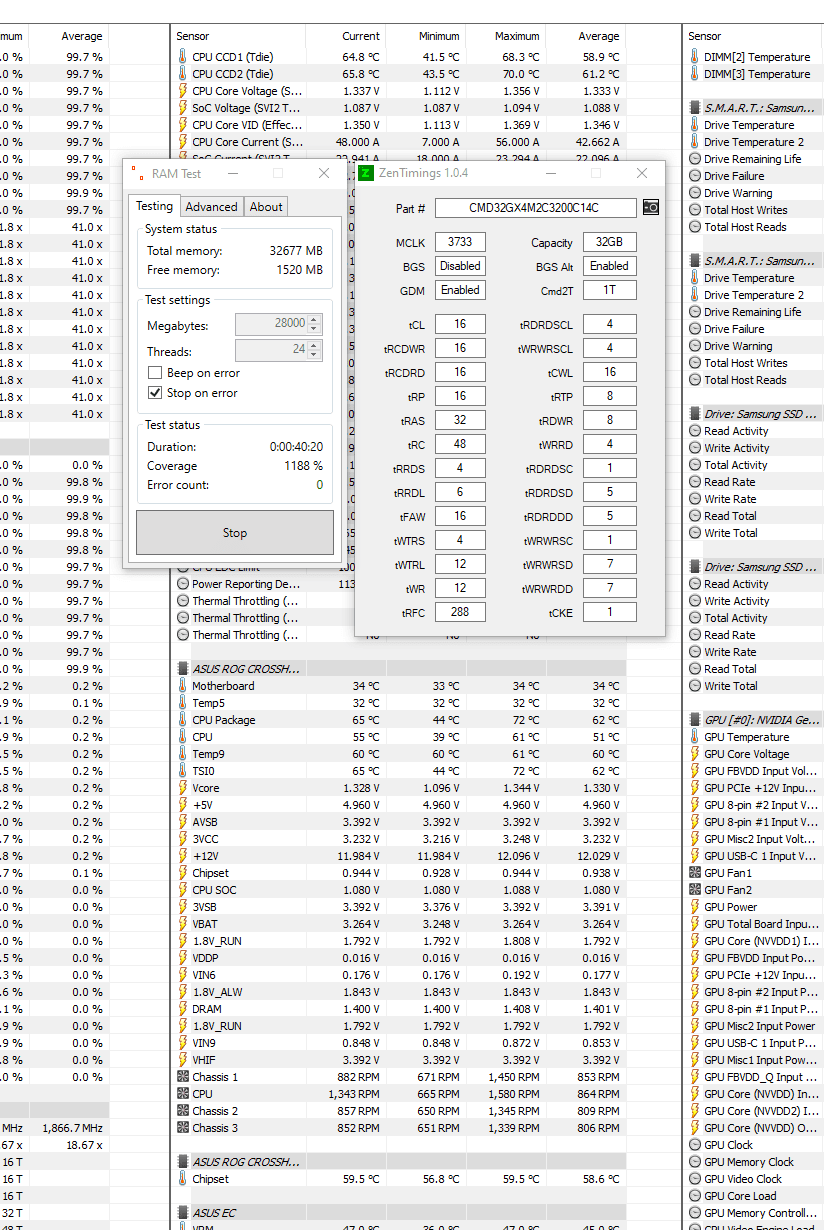Click the VBAT voltage icon

coord(182,924)
